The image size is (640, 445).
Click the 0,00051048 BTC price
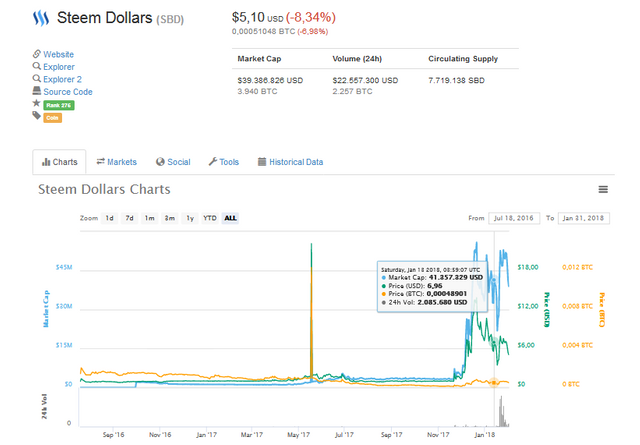click(264, 31)
